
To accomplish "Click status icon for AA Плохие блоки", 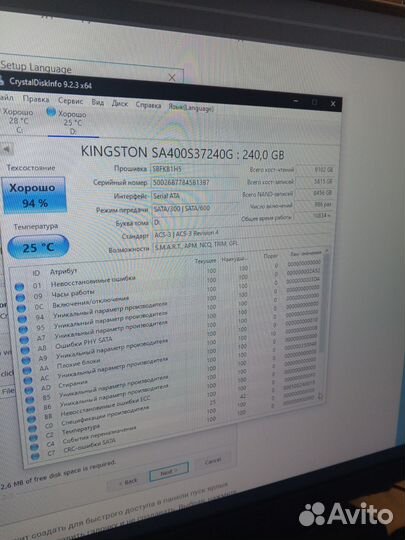I will pyautogui.click(x=27, y=370).
